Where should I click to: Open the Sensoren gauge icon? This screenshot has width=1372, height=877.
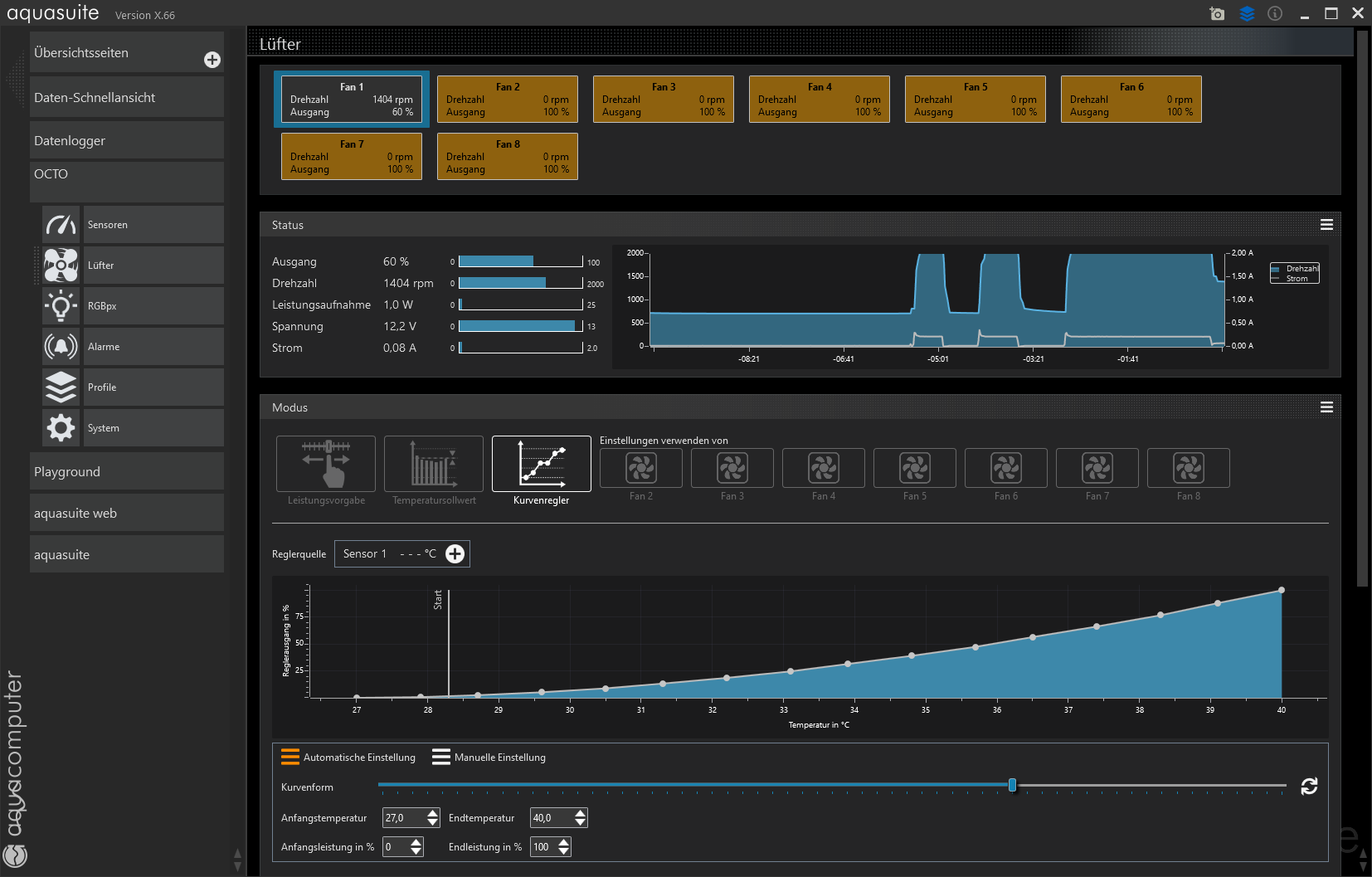click(x=61, y=225)
